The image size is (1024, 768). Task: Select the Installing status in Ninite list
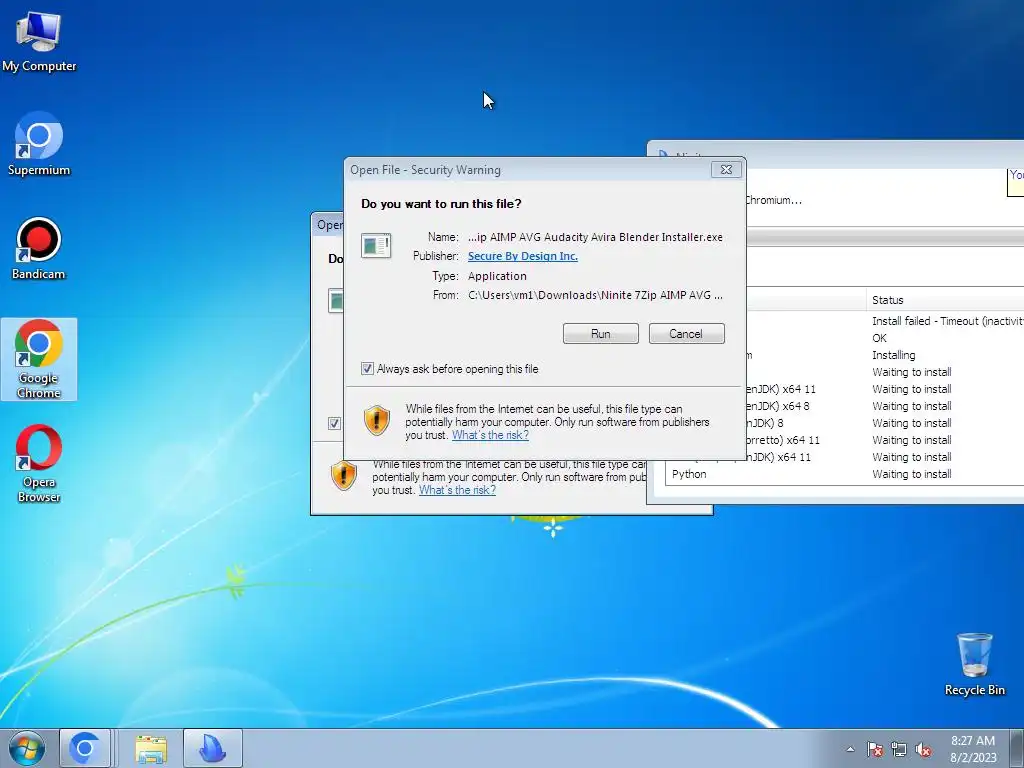click(893, 355)
